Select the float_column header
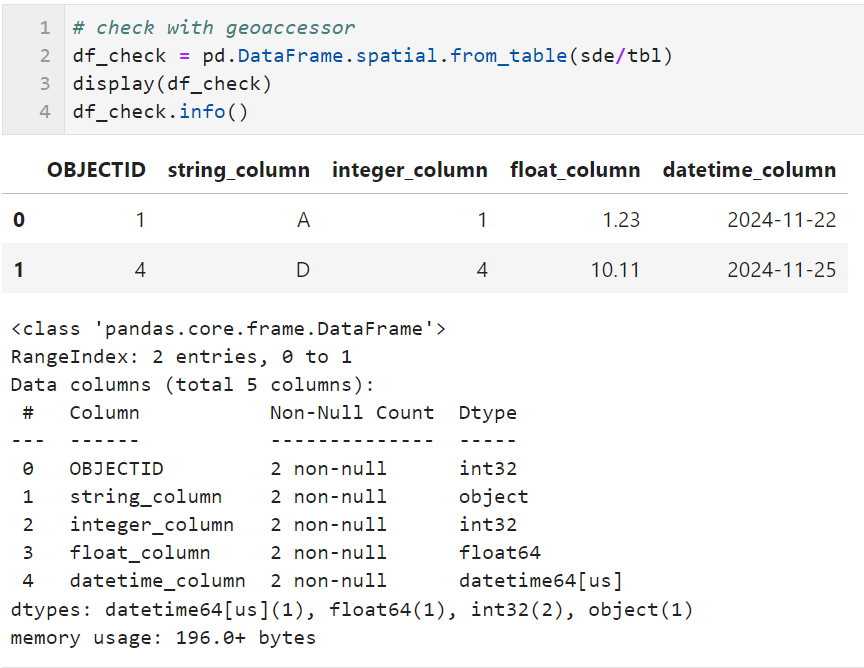This screenshot has width=864, height=668. click(575, 169)
